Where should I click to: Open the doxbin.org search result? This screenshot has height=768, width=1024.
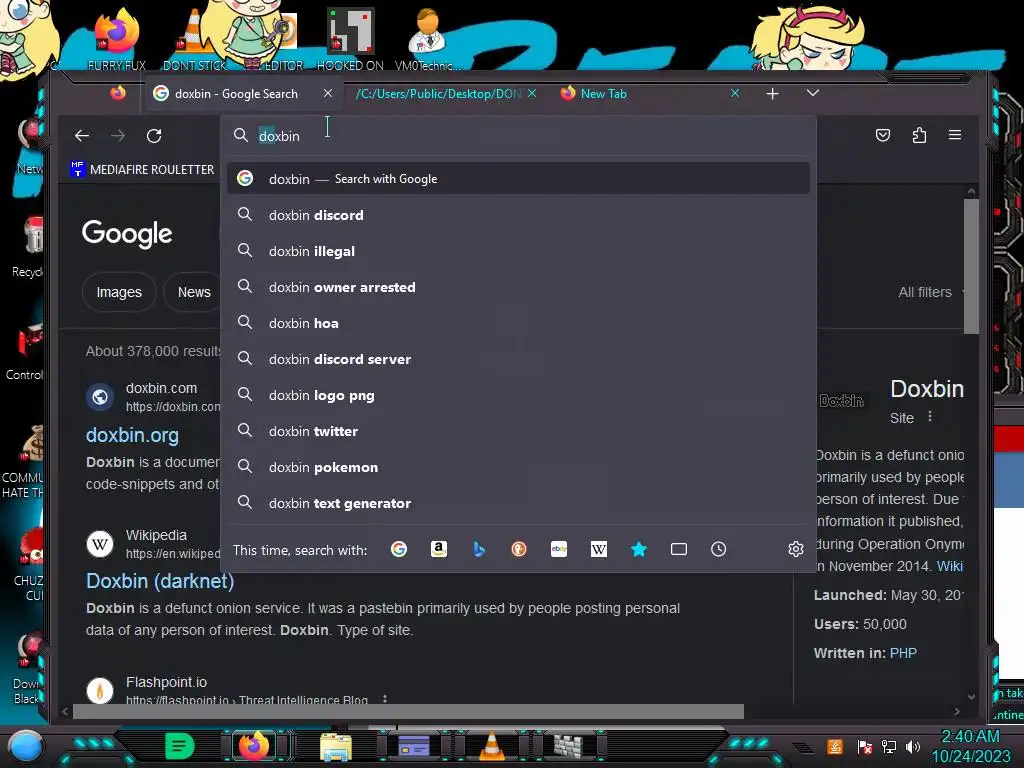click(132, 435)
